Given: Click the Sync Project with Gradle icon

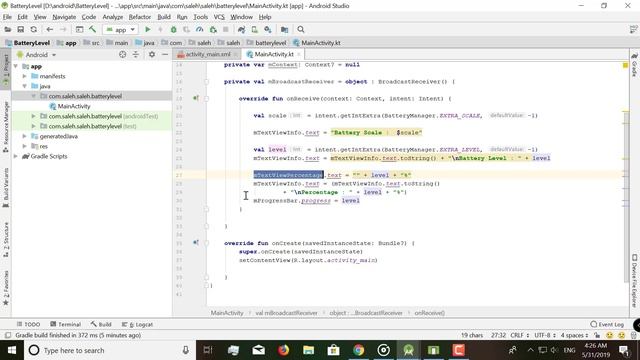Looking at the screenshot, I should [x=242, y=29].
